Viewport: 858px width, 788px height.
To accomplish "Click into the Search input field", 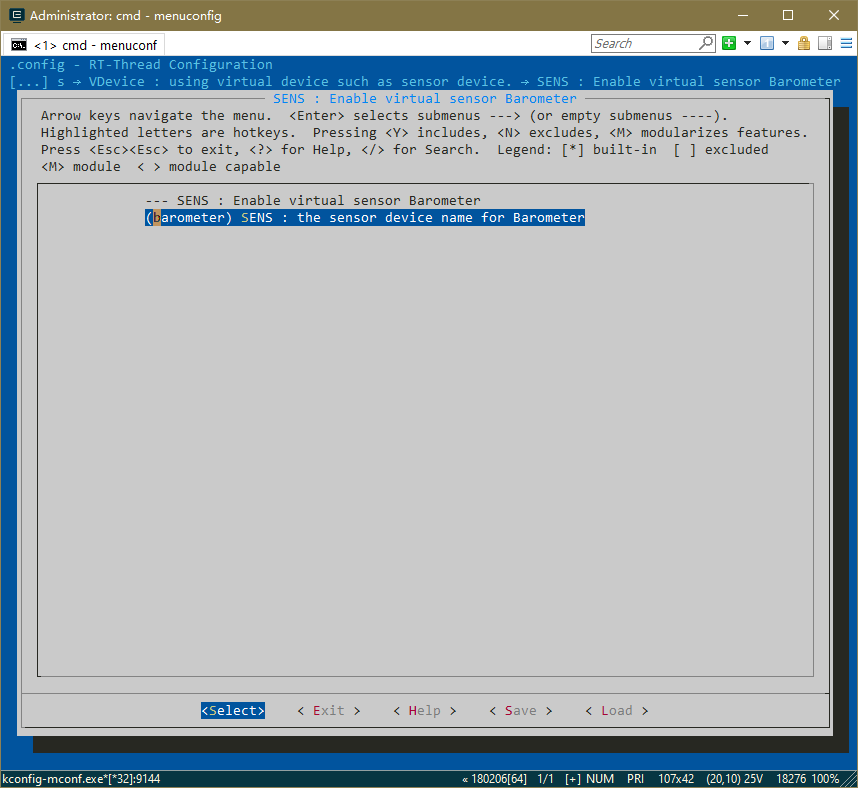I will click(644, 43).
